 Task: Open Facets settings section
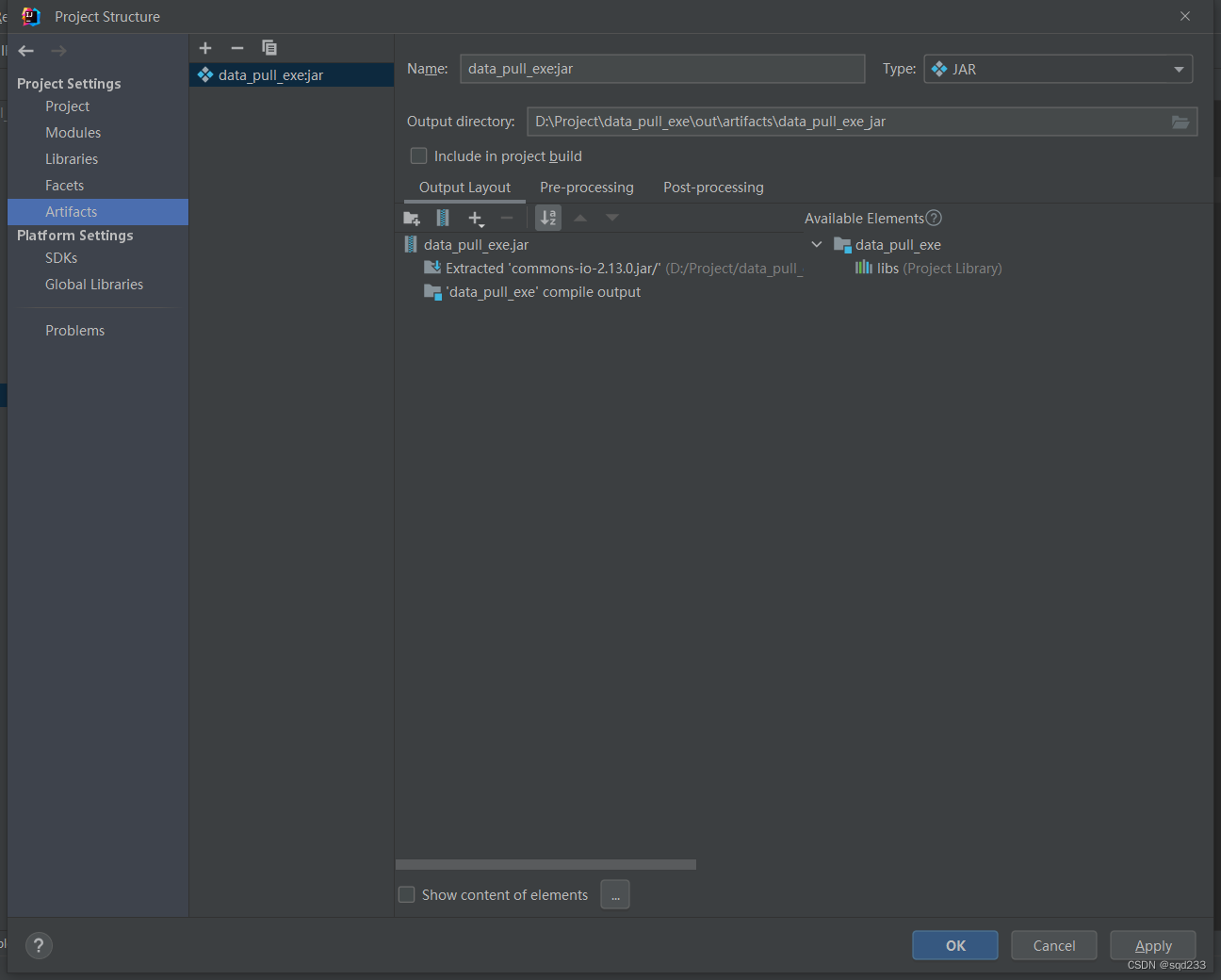click(65, 186)
